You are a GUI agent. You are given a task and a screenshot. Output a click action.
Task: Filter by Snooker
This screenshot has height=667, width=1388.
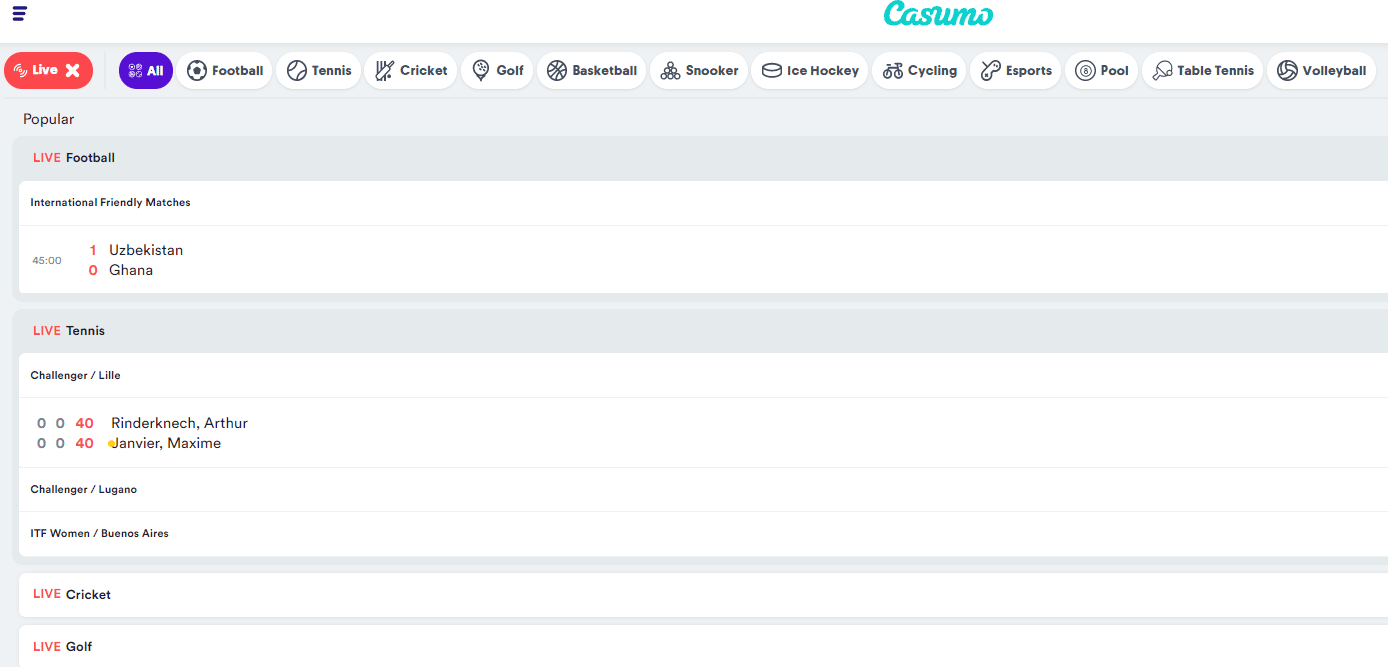point(699,70)
